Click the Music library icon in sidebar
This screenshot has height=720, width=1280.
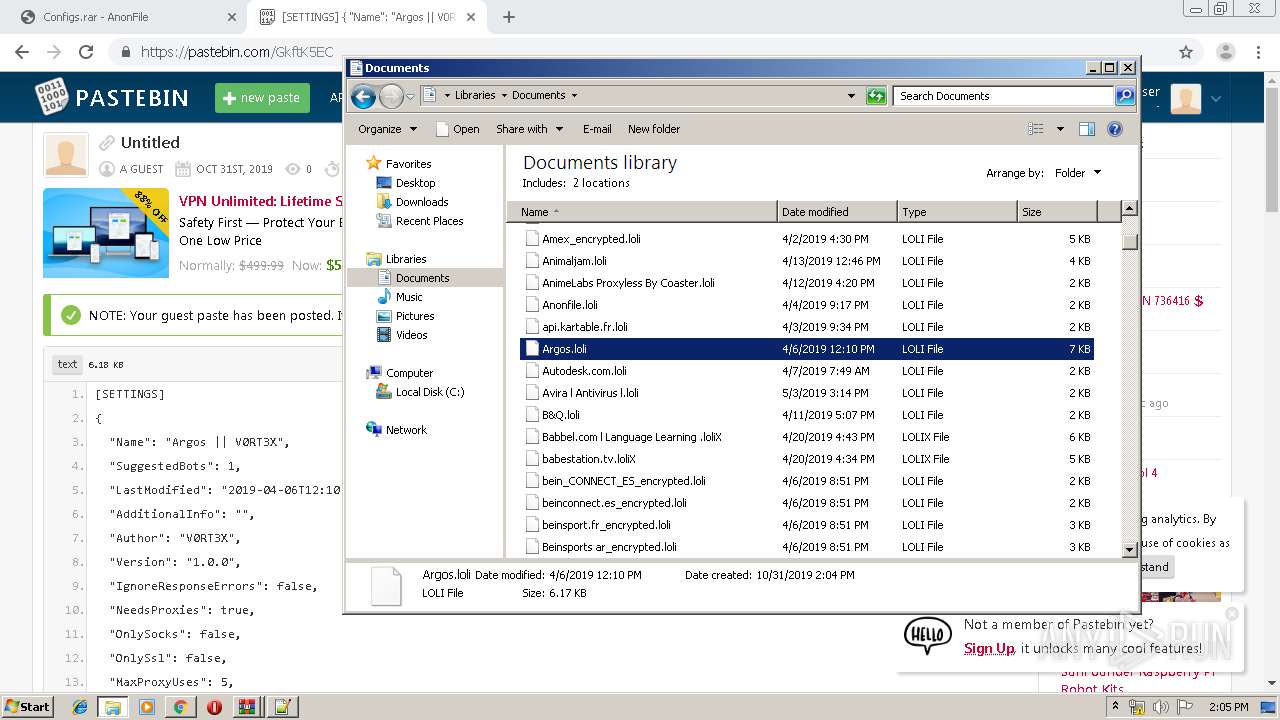pyautogui.click(x=384, y=297)
